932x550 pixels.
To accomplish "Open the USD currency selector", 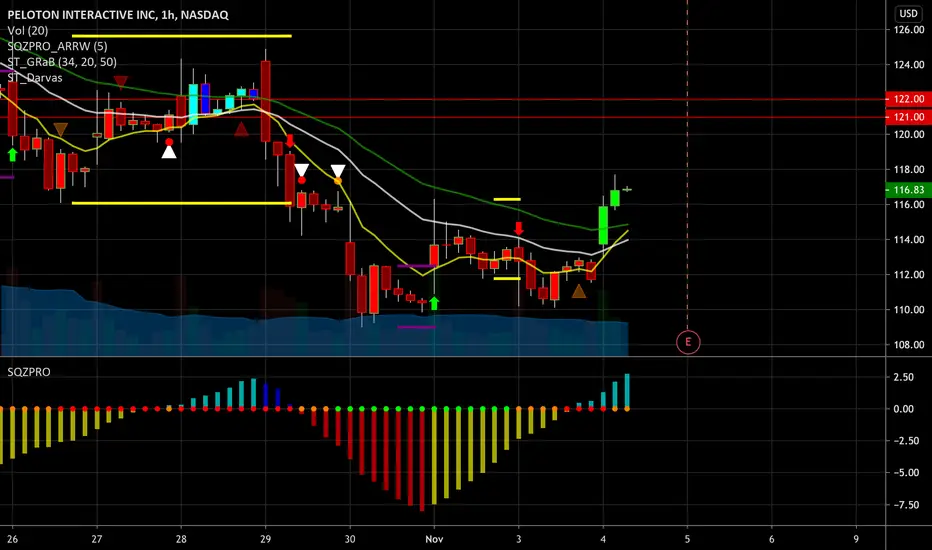I will [x=908, y=13].
